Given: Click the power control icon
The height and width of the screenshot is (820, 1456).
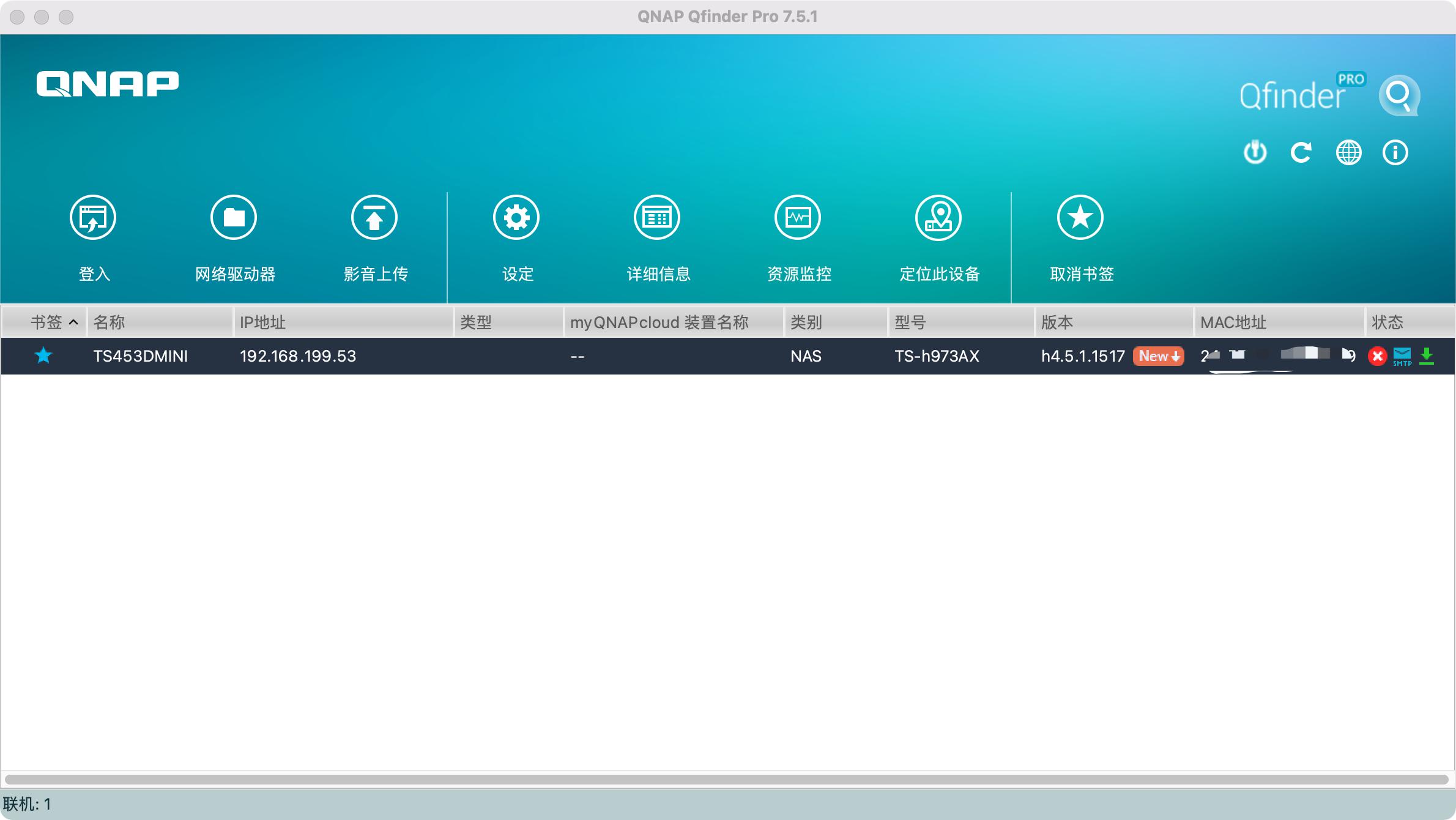Looking at the screenshot, I should coord(1255,152).
